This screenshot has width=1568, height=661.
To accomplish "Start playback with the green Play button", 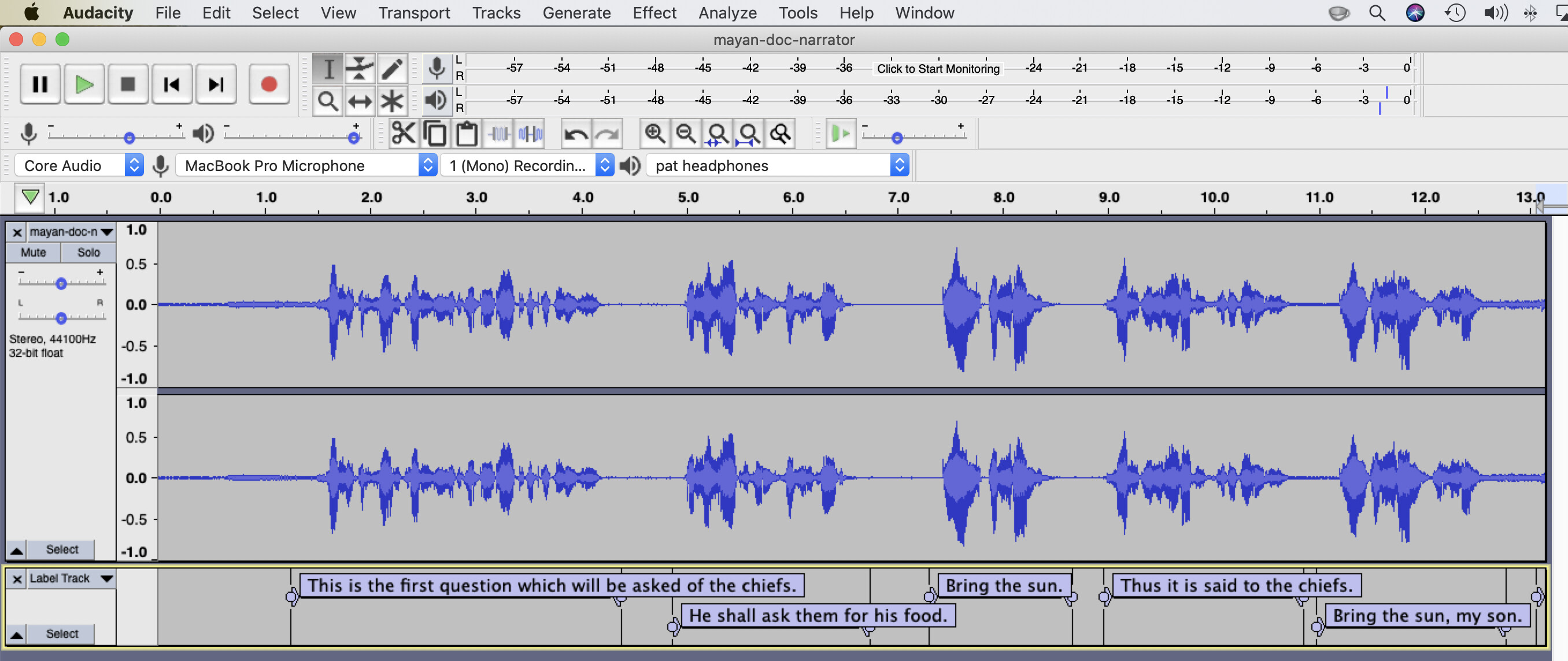I will click(x=84, y=84).
